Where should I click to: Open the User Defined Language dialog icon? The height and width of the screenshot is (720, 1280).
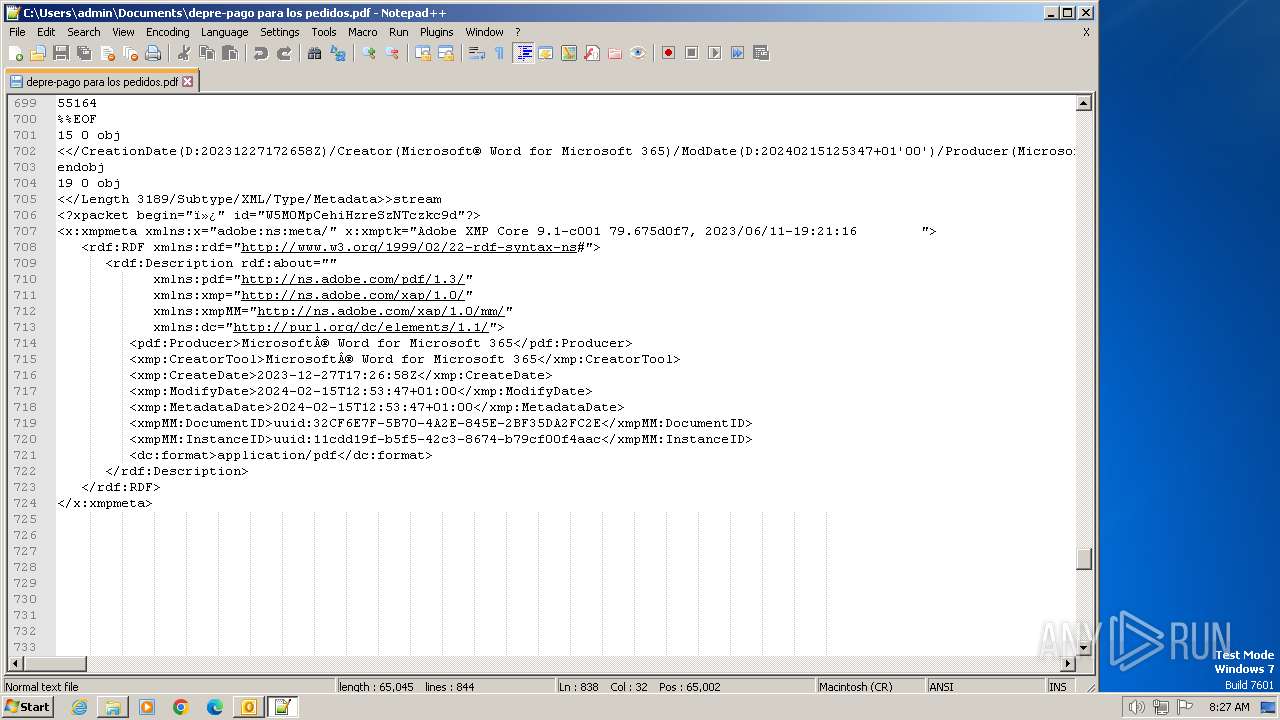546,53
